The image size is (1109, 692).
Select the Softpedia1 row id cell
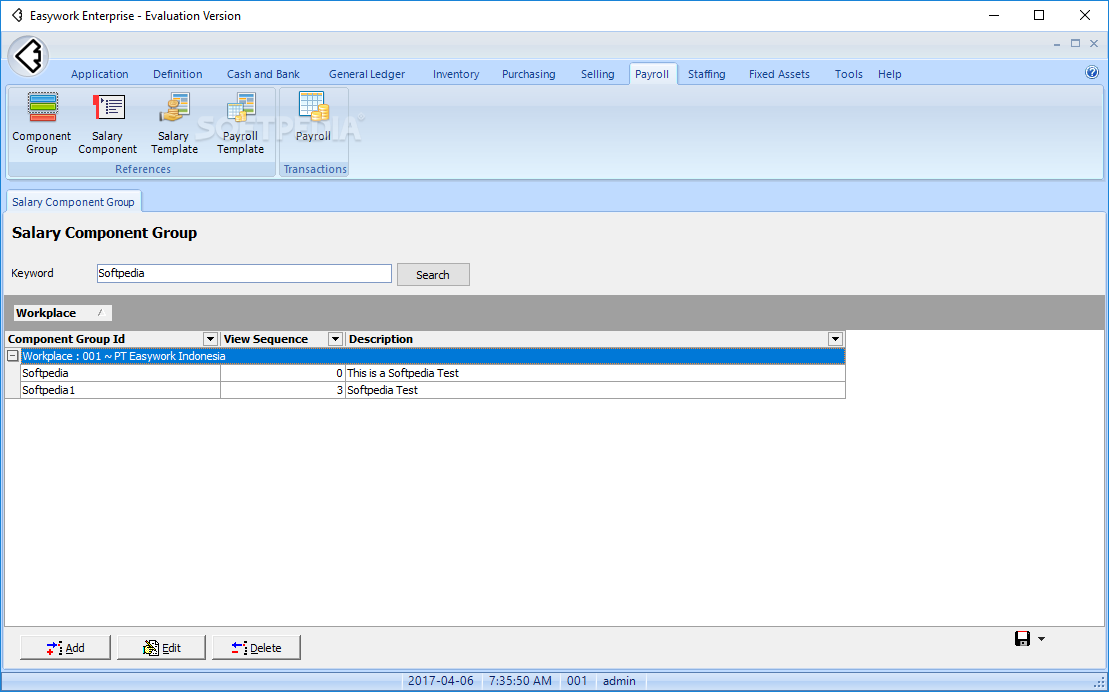(x=120, y=390)
